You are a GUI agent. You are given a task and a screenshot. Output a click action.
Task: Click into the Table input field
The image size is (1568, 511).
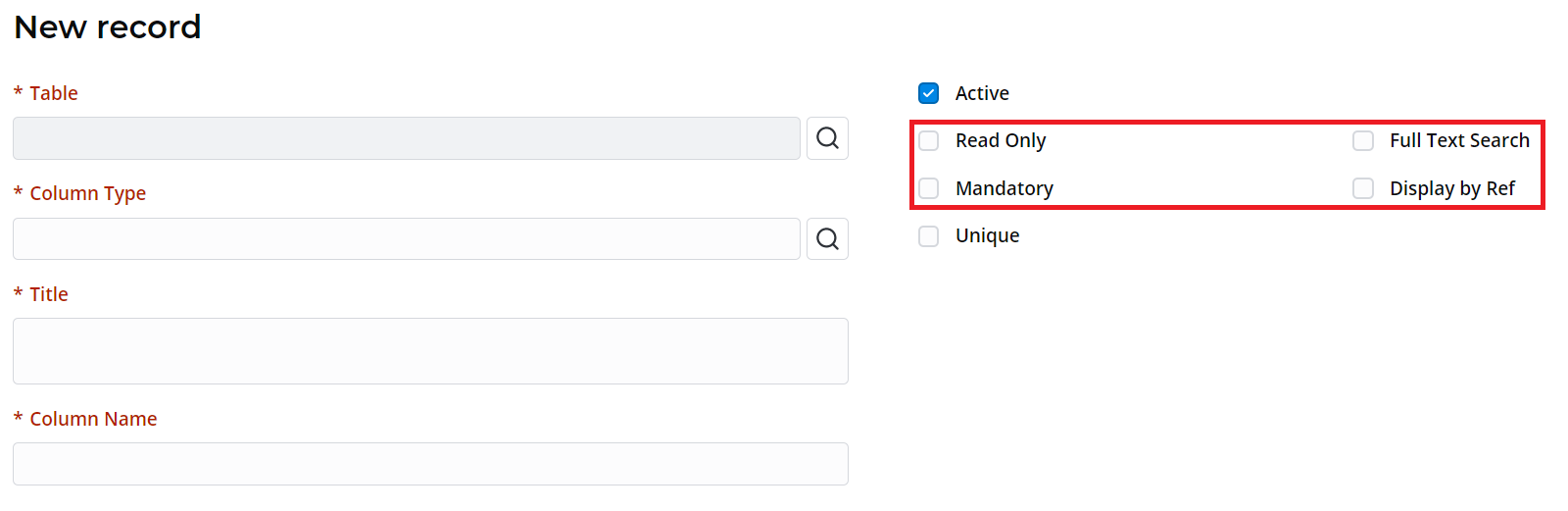[x=406, y=138]
